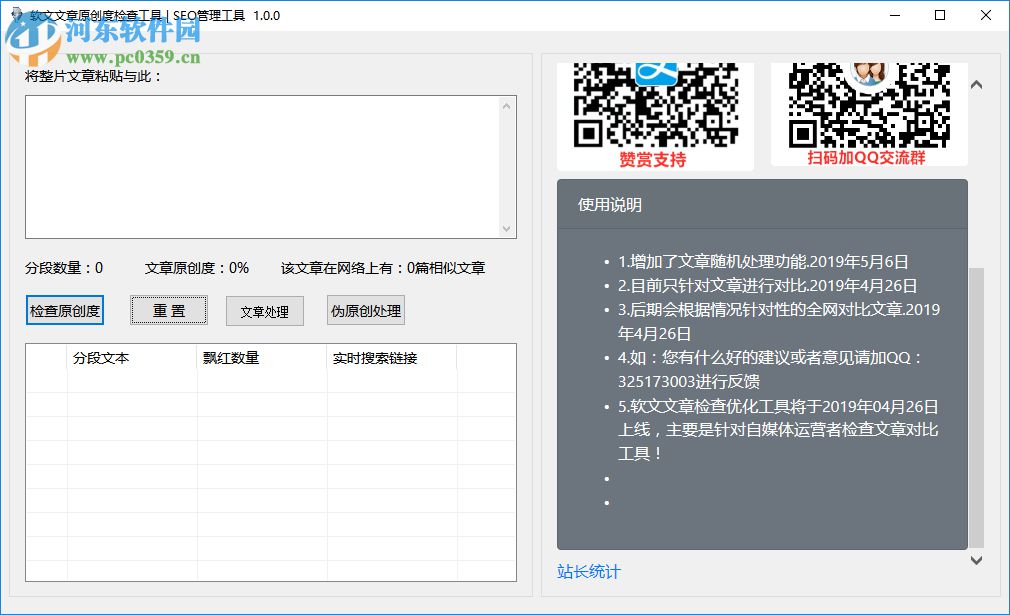Click note 4 with QQ 325173003
This screenshot has width=1010, height=615.
coord(770,370)
